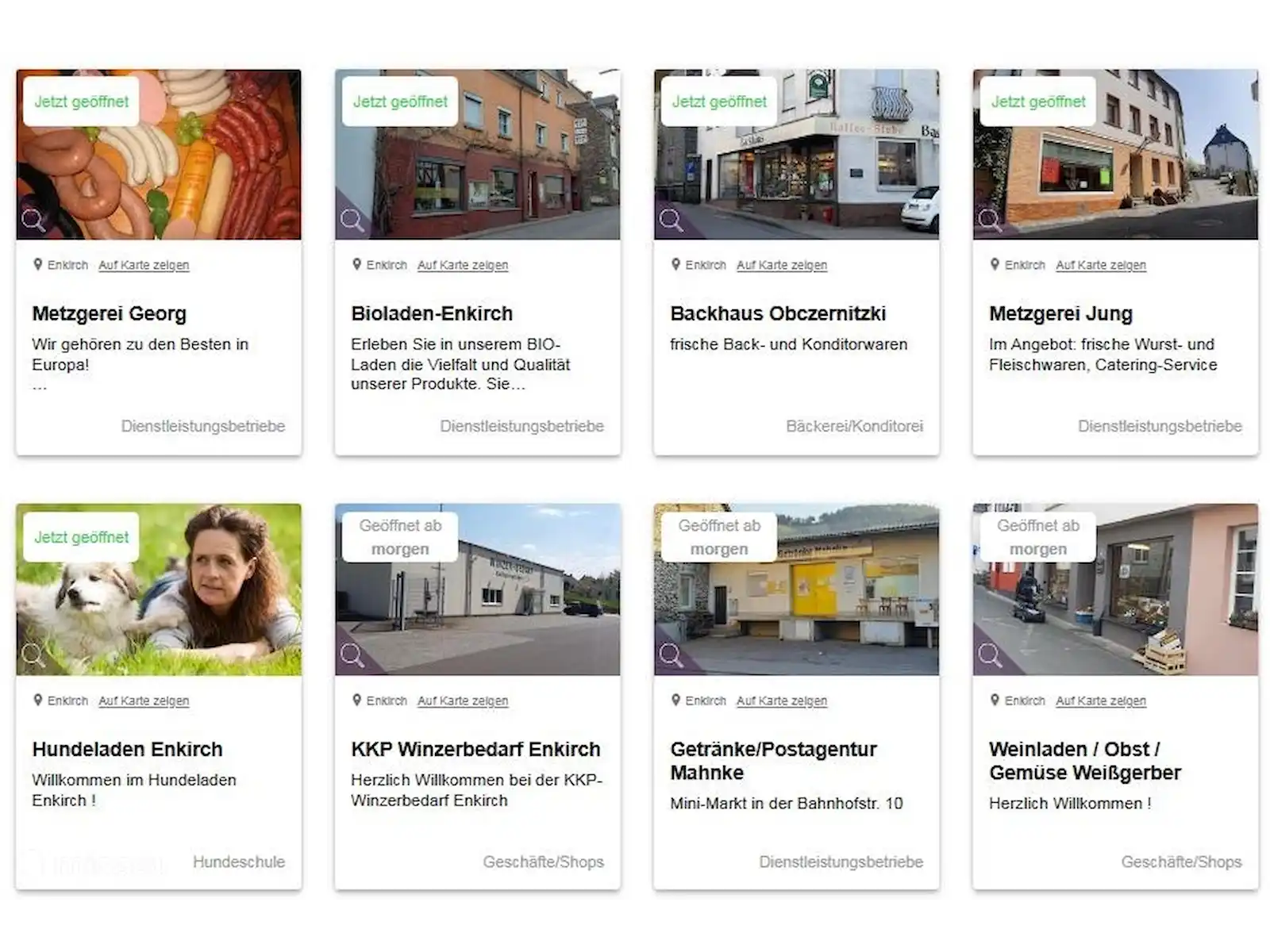
Task: Open the Weinladen Weißgerber storefront thumbnail
Action: point(1115,589)
